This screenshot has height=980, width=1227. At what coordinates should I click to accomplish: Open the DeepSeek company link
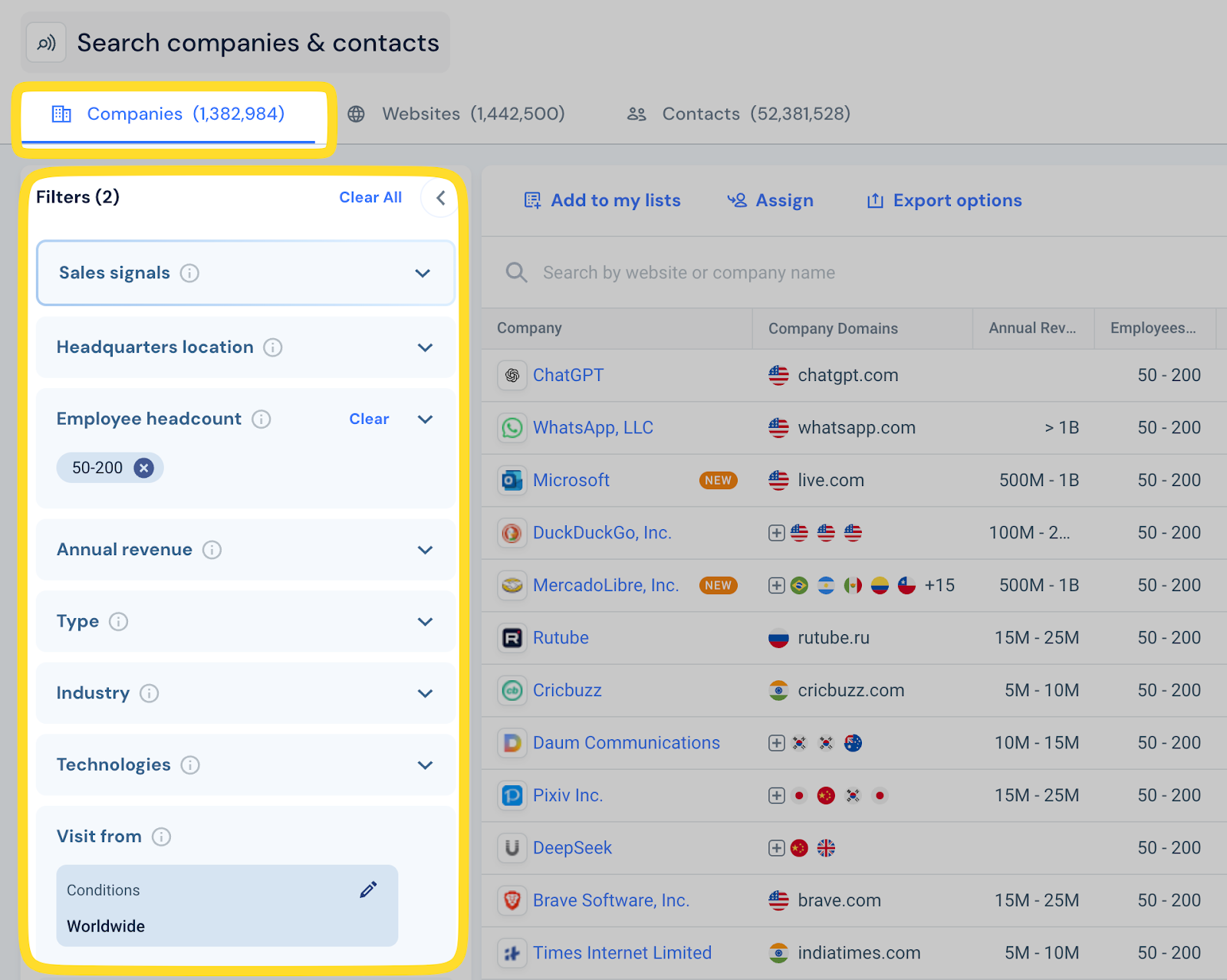click(x=572, y=848)
